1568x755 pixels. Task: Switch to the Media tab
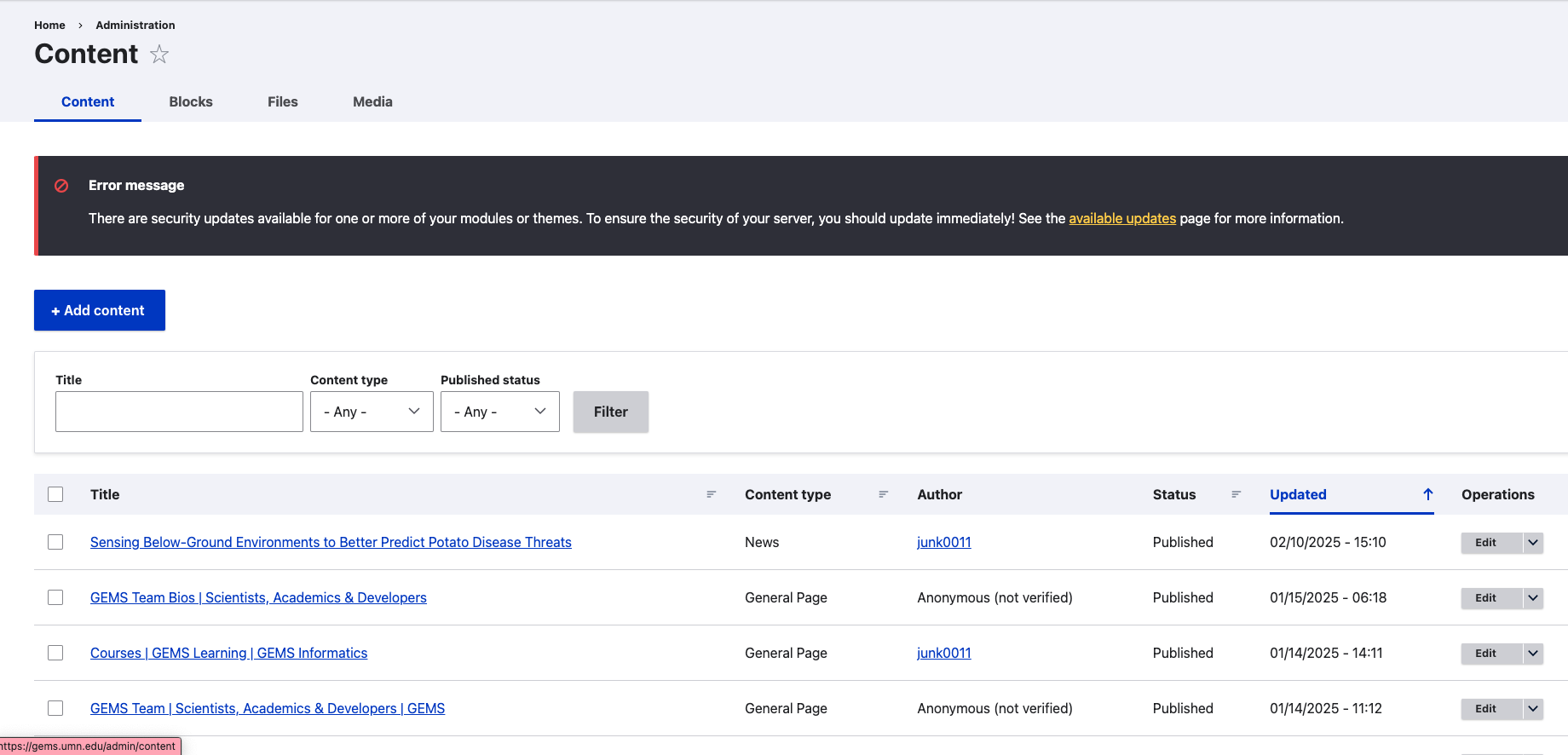[x=372, y=101]
